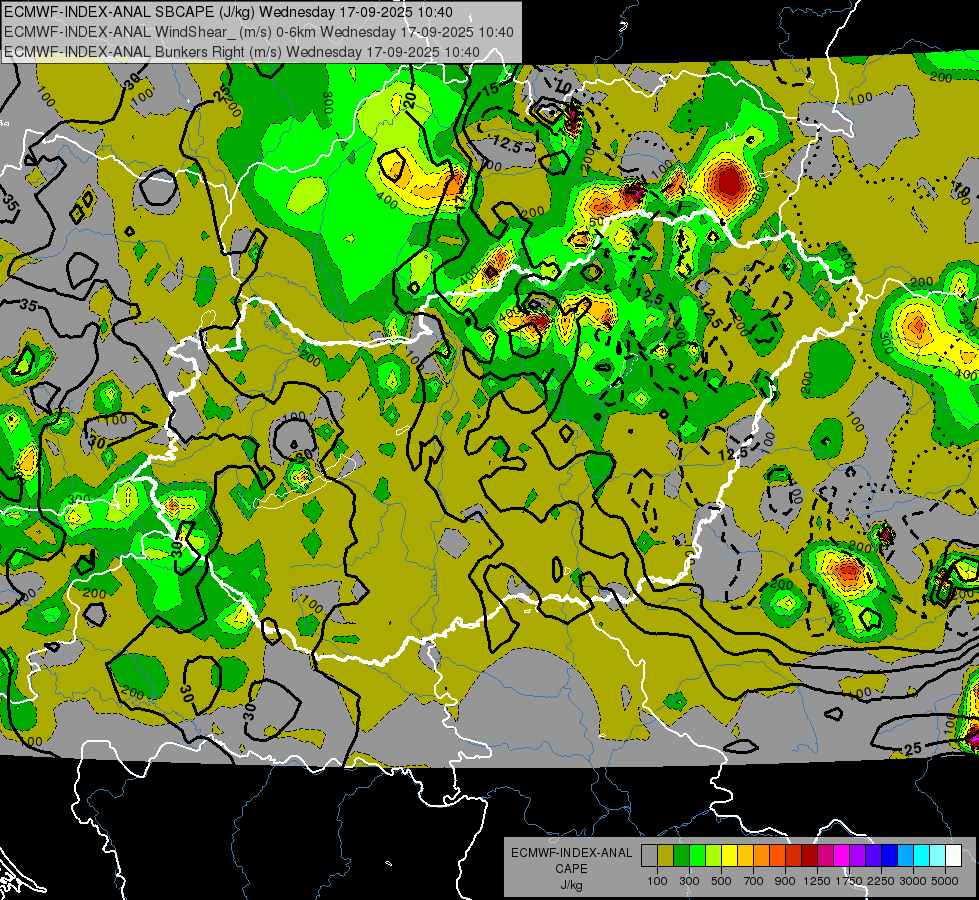Image resolution: width=979 pixels, height=900 pixels.
Task: Click legend scale value 100
Action: click(x=657, y=881)
